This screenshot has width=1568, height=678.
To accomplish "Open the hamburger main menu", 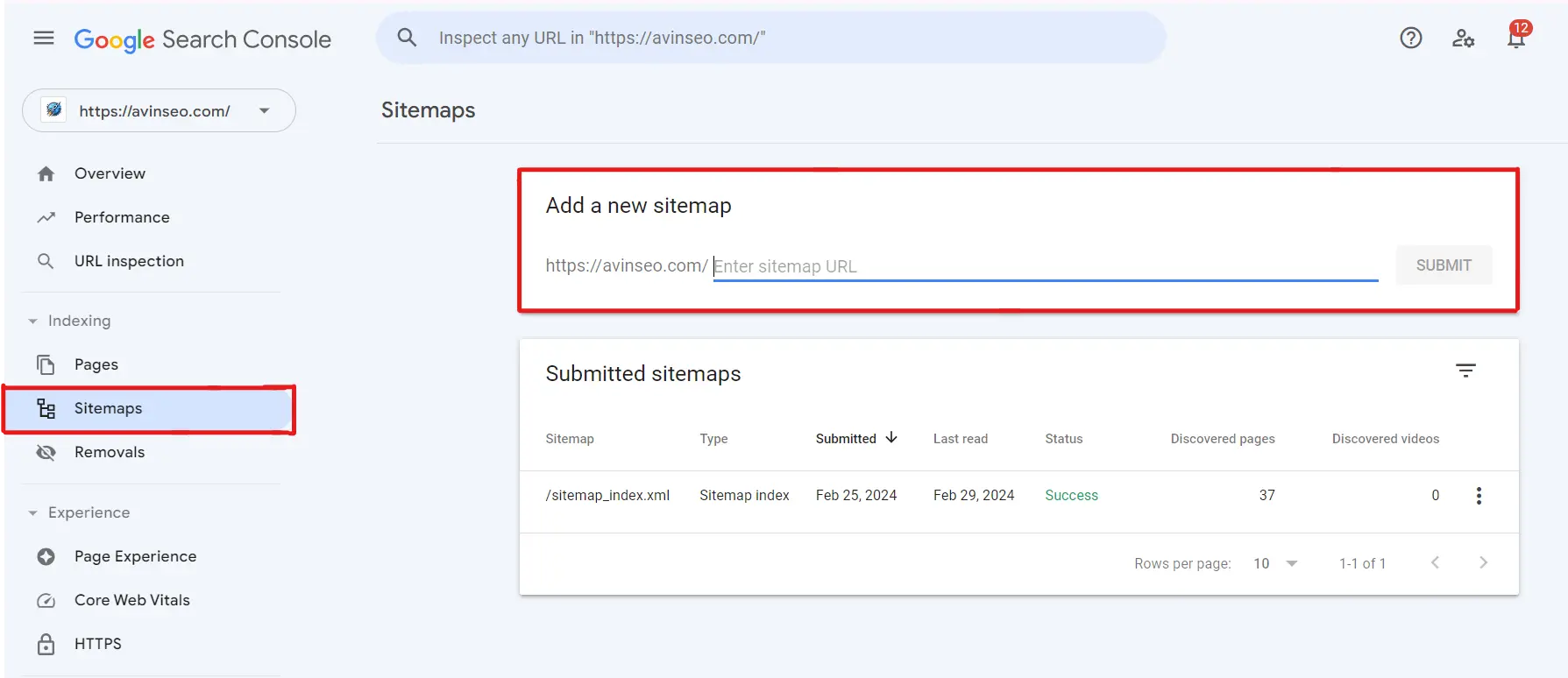I will coord(44,38).
